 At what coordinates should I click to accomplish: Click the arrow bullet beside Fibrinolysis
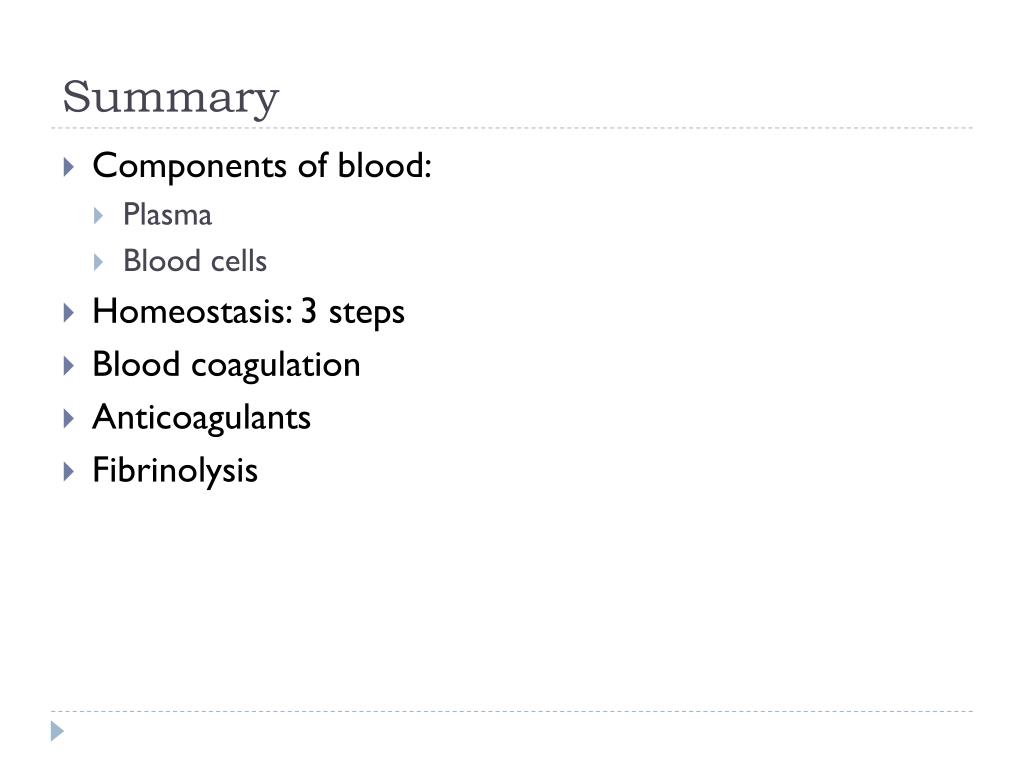(69, 472)
